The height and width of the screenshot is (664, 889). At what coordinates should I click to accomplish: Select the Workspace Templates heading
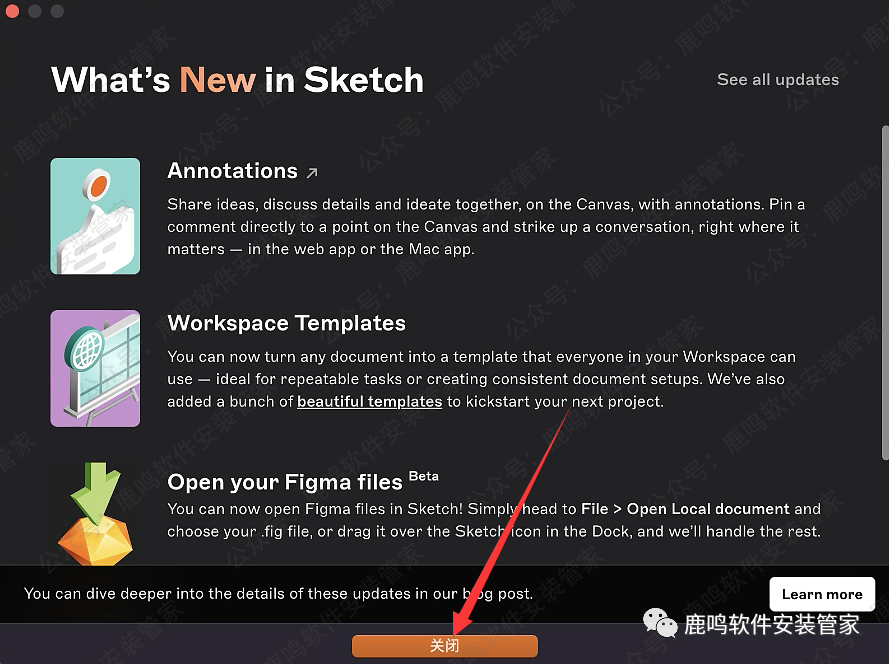click(x=286, y=323)
